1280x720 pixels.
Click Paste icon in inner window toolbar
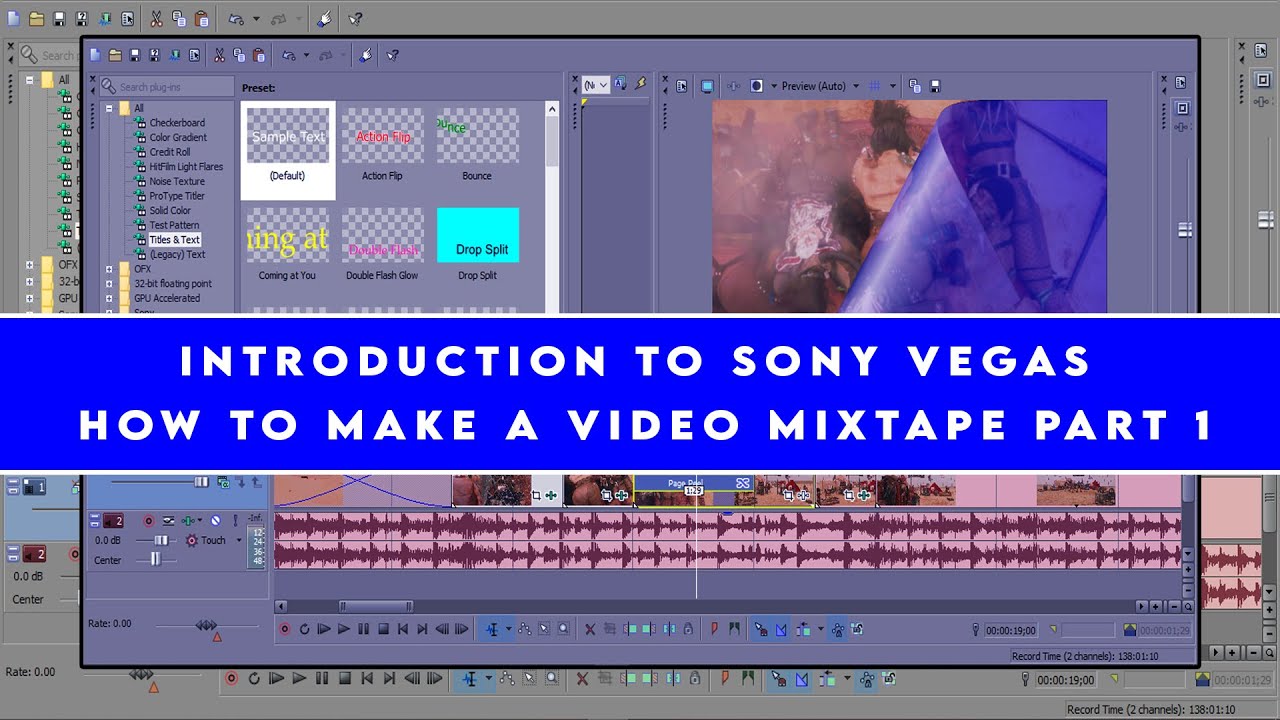tap(258, 55)
